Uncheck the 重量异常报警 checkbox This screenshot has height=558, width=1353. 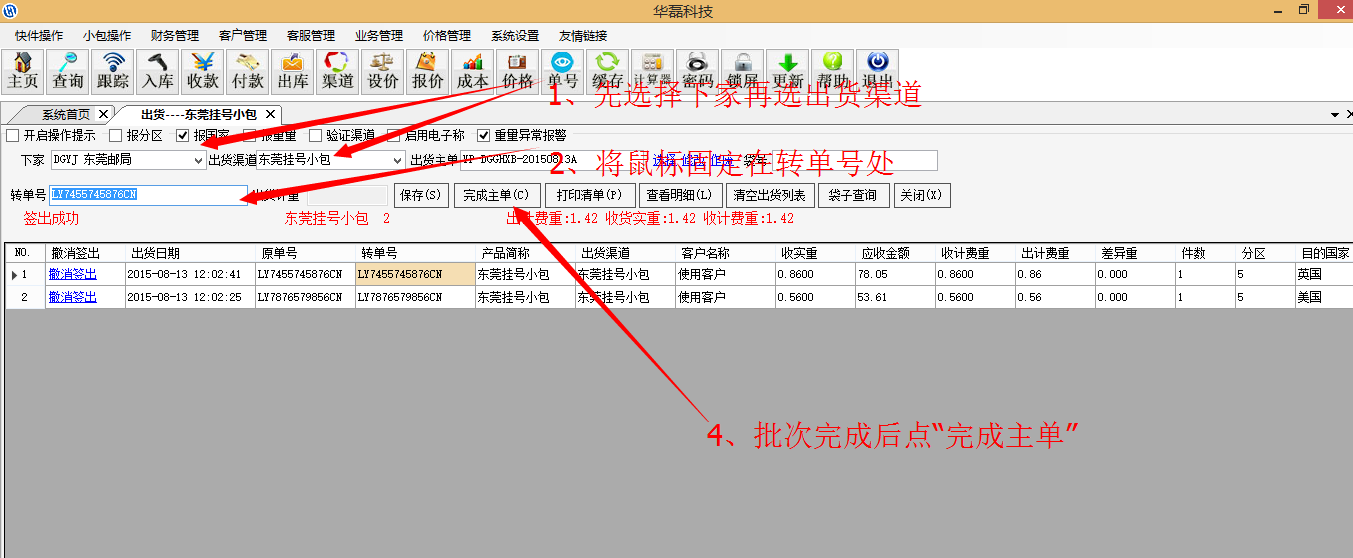coord(484,135)
